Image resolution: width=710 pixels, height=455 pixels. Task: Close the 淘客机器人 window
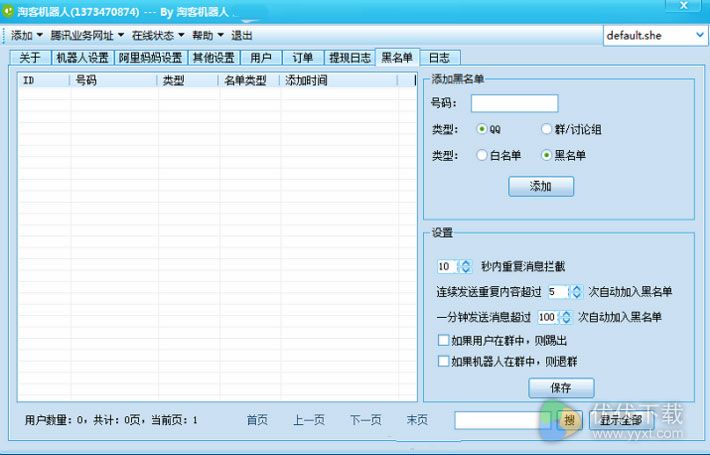pos(684,6)
